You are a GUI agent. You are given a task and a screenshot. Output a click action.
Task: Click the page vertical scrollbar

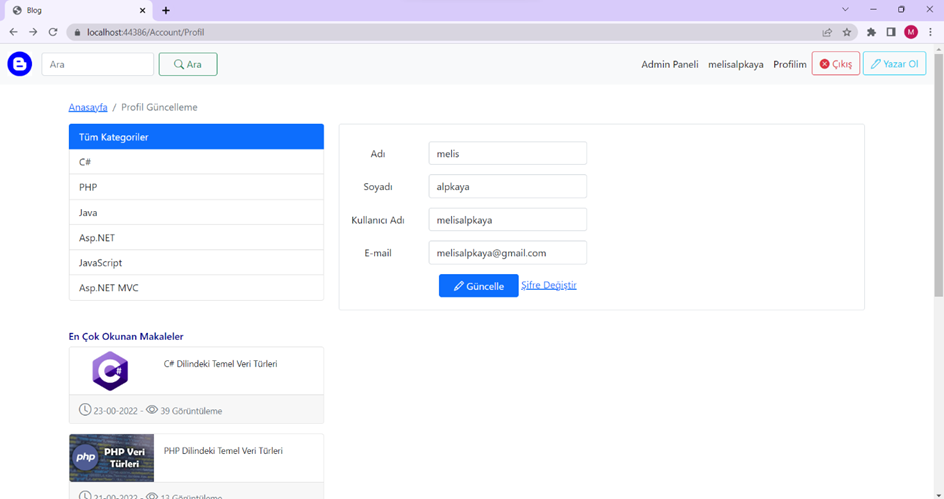pos(939,175)
